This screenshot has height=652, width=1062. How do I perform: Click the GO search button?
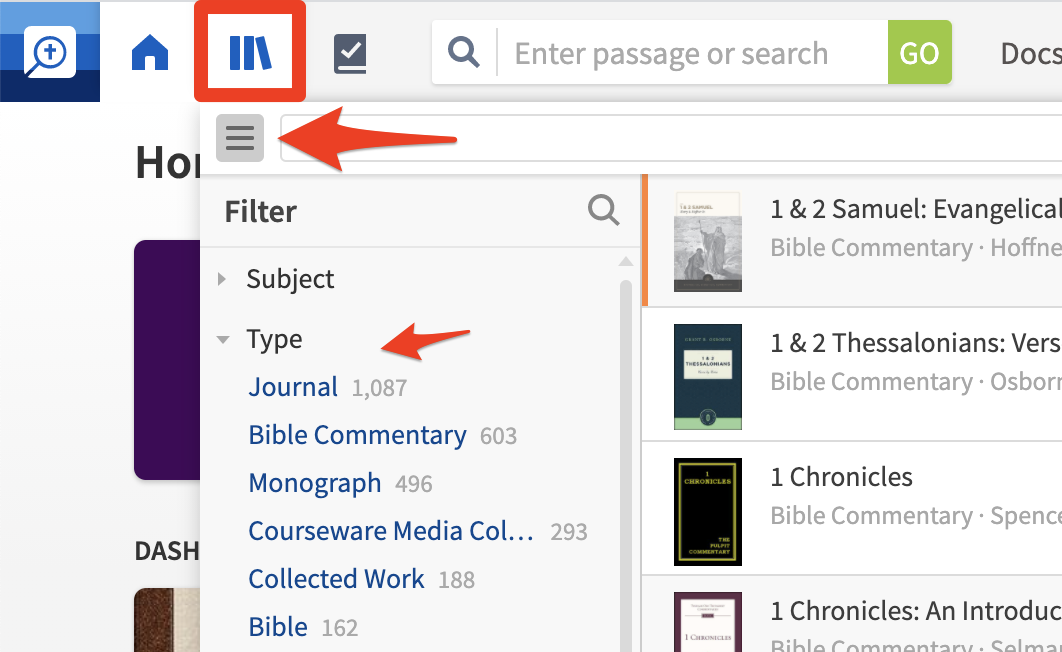pos(920,52)
